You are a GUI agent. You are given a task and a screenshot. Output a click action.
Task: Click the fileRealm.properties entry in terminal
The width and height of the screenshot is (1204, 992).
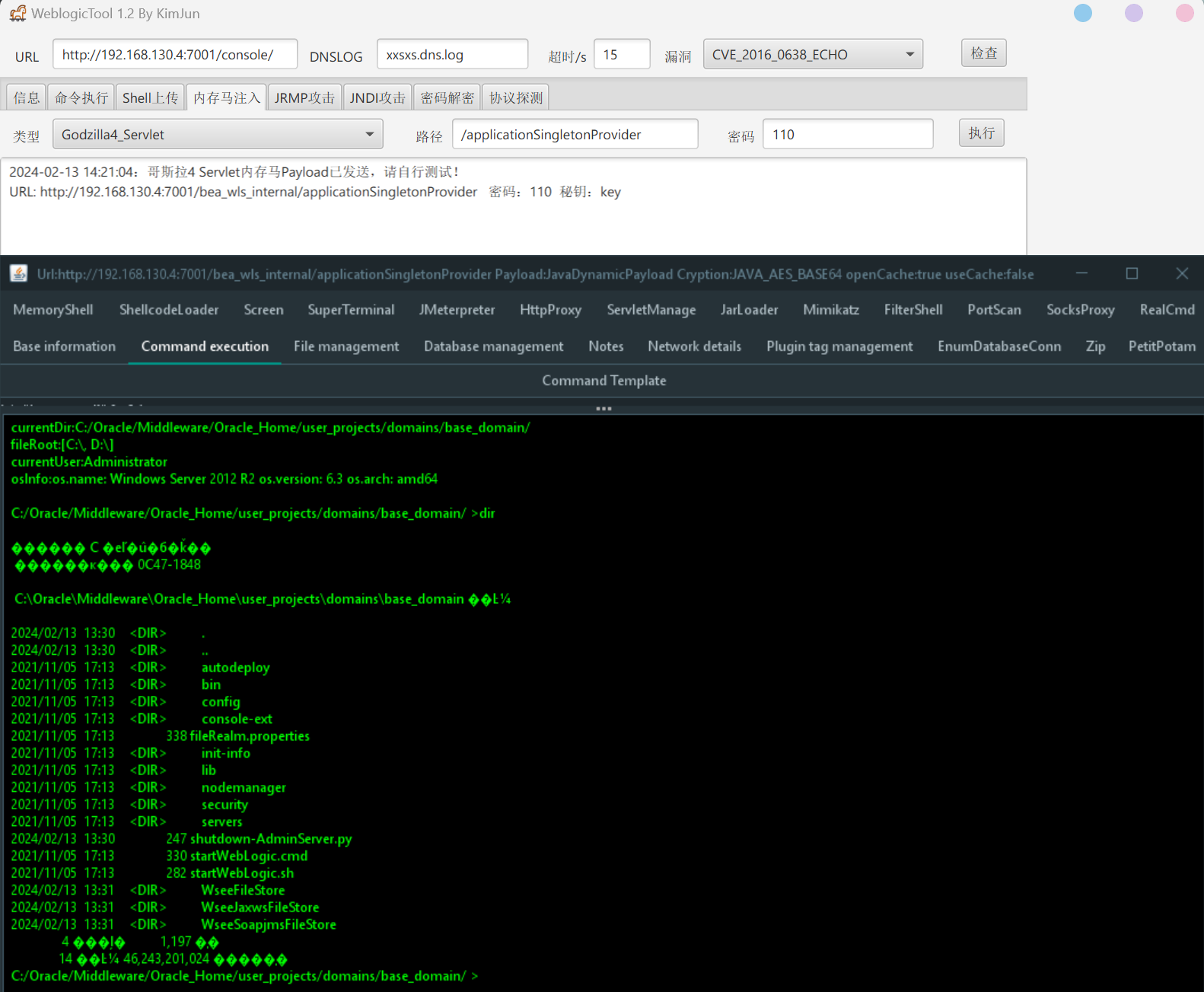(x=250, y=735)
